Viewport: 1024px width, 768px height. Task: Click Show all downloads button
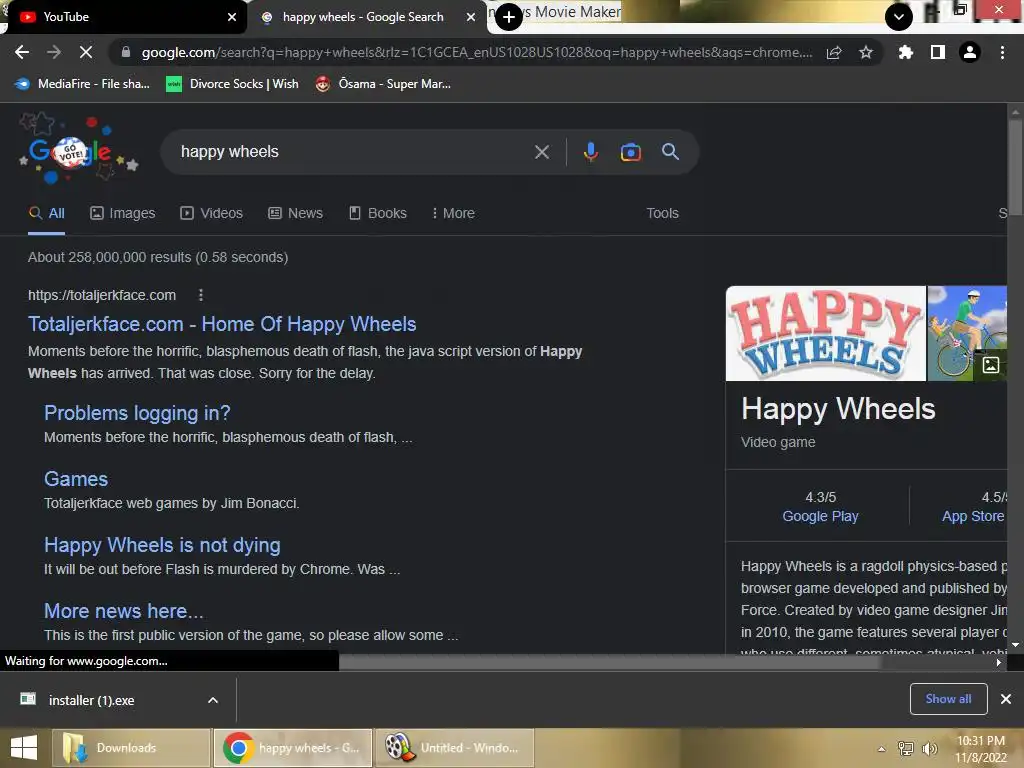coord(948,699)
